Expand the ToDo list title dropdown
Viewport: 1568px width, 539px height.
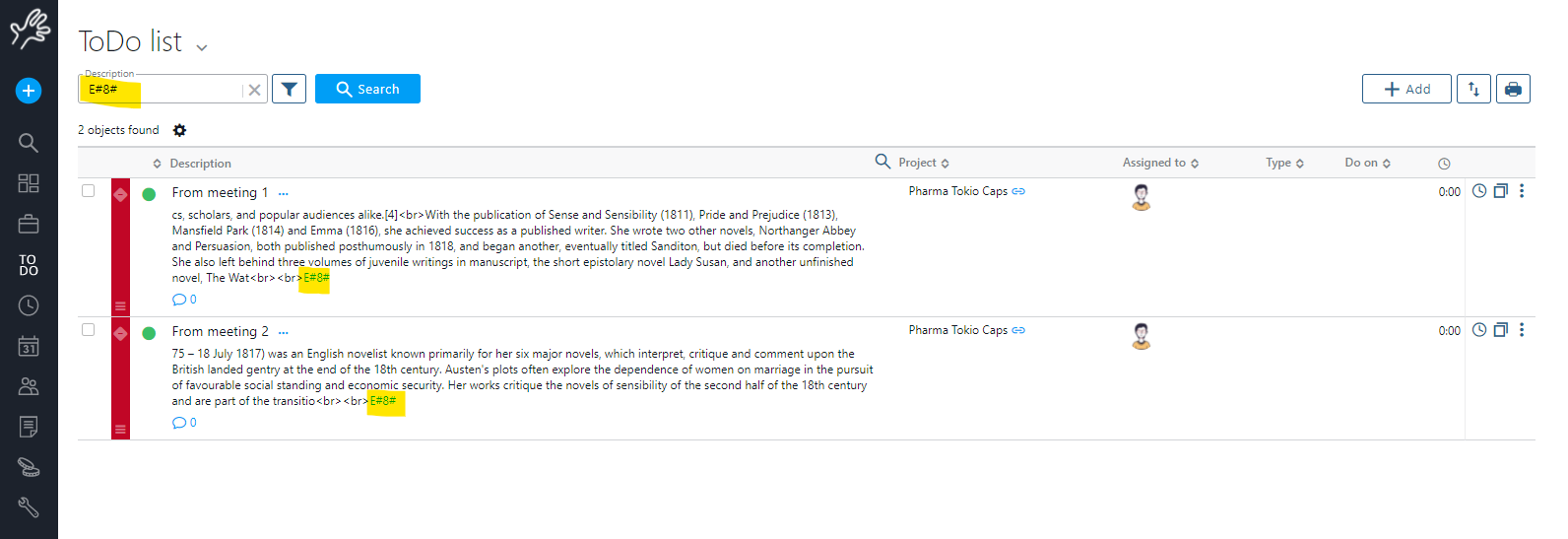[202, 47]
